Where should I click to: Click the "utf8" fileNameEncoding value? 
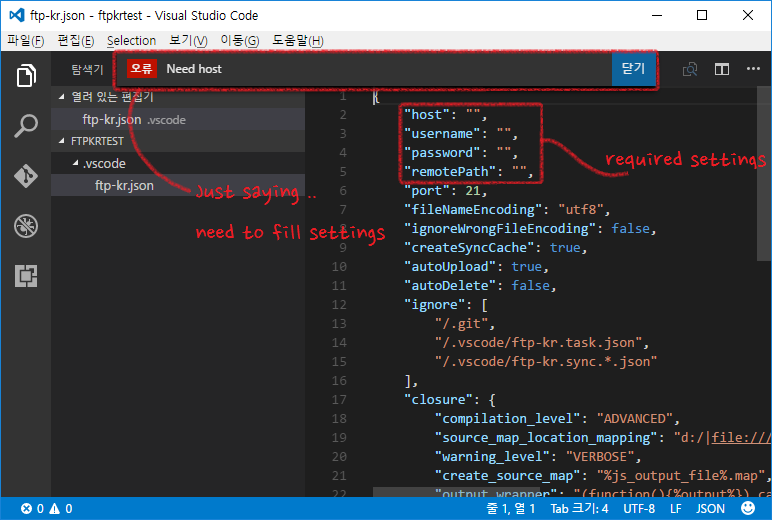(580, 210)
